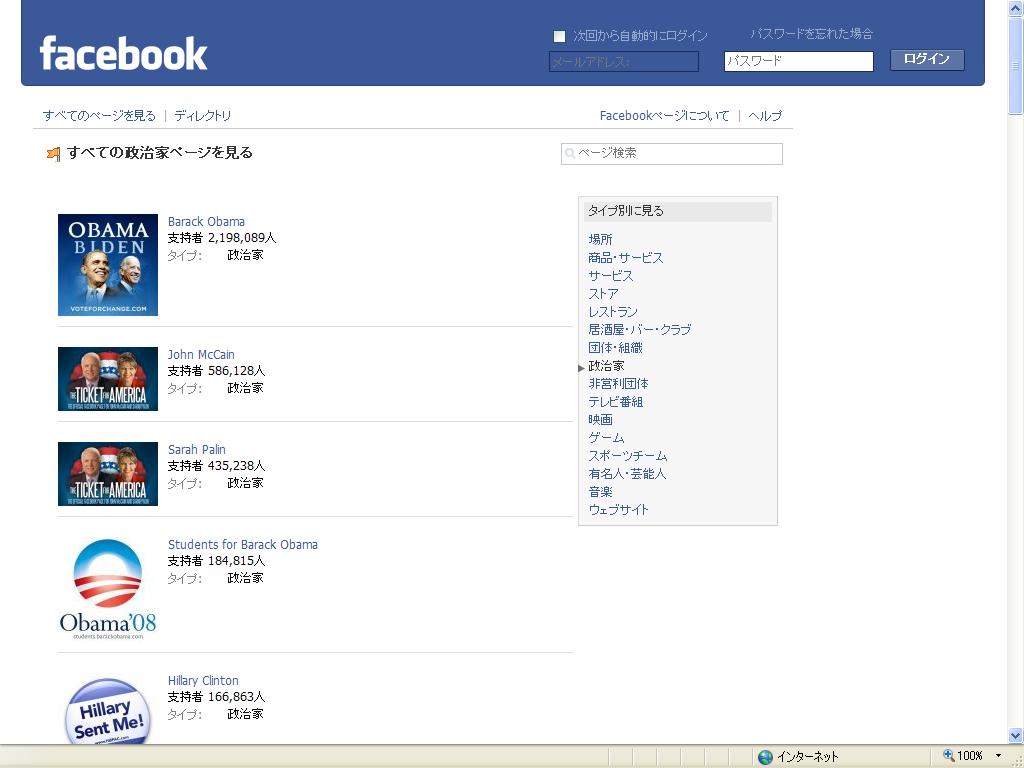This screenshot has height=768, width=1024.
Task: Select 商品・サービス in the type list
Action: pos(626,258)
